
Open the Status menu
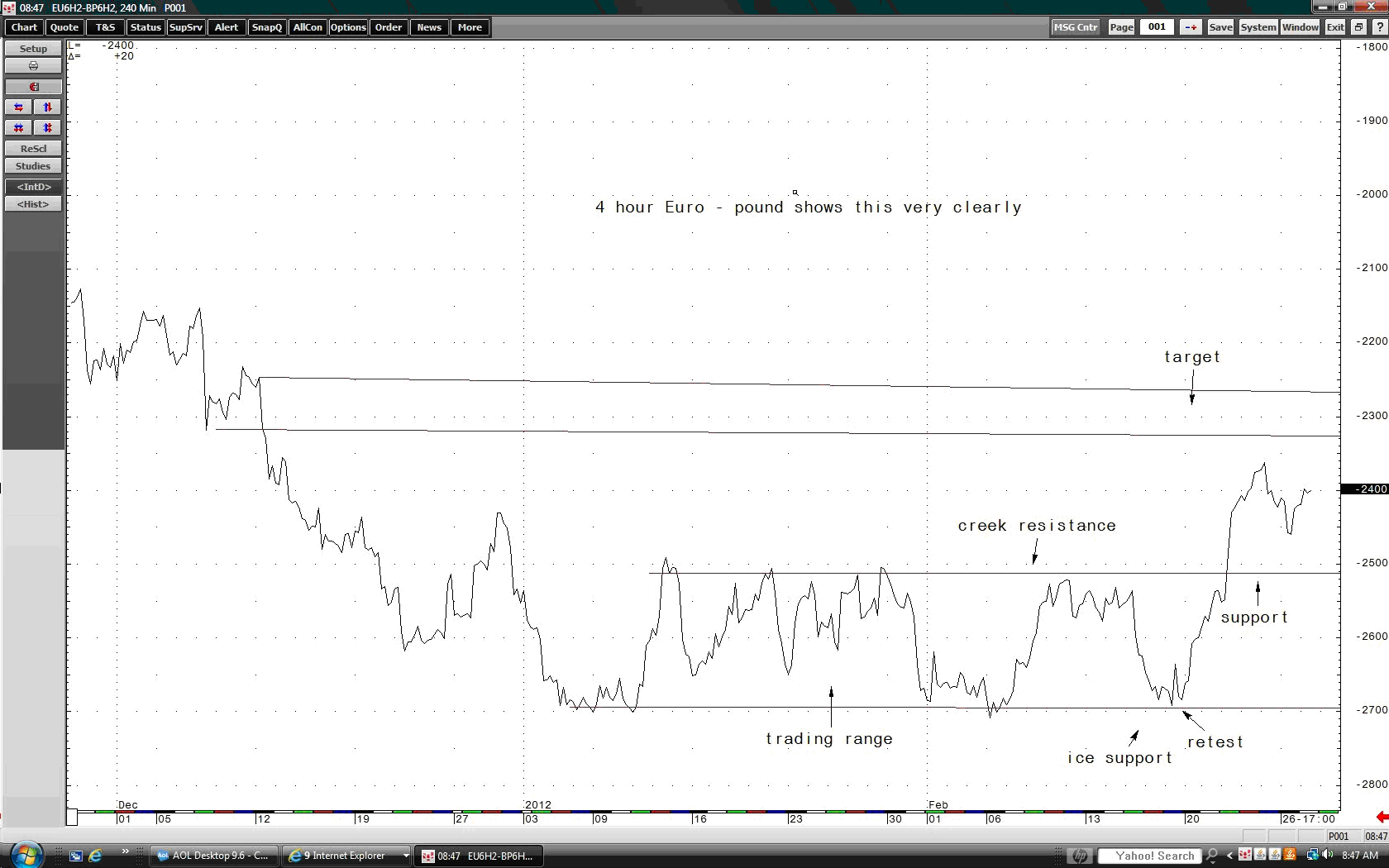(146, 27)
